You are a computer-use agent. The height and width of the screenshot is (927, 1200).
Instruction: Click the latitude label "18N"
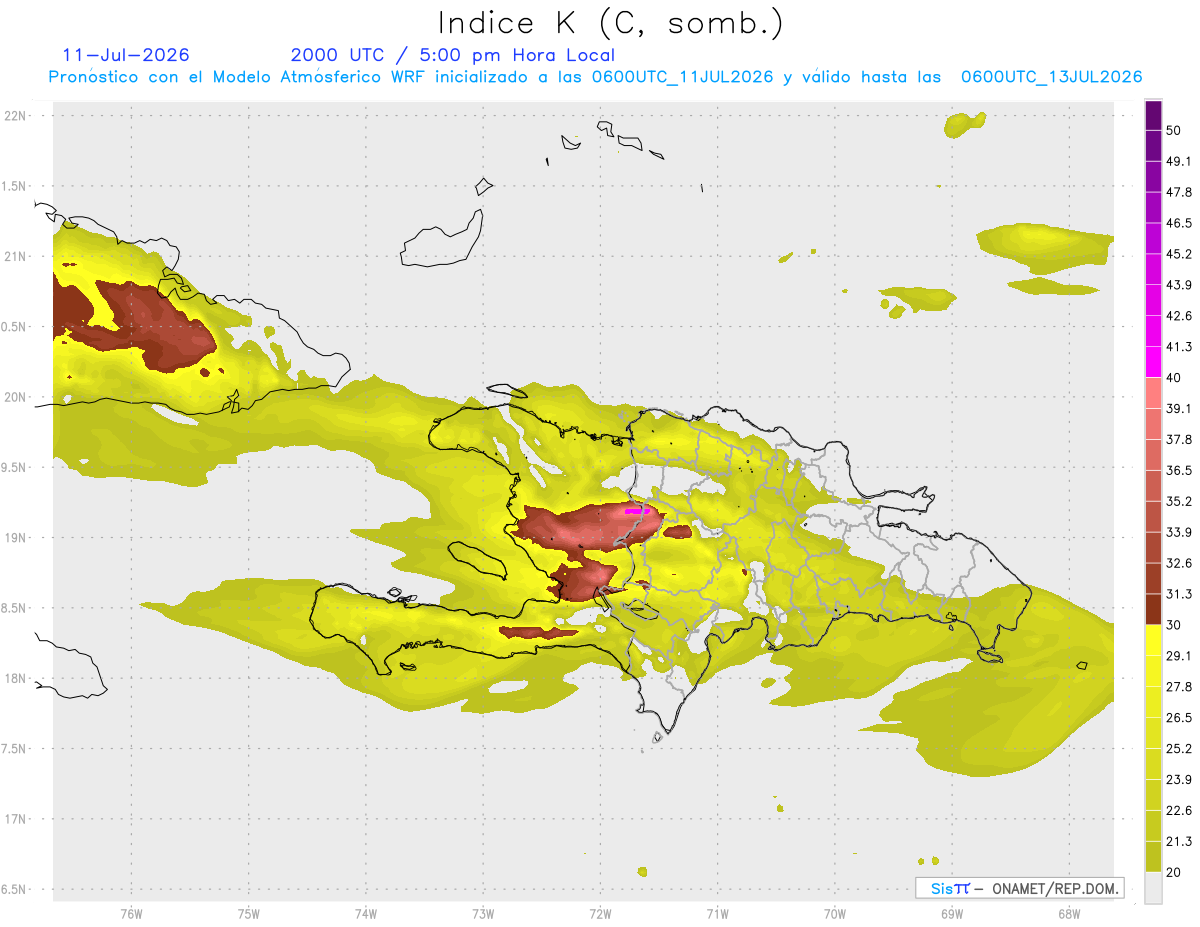(17, 679)
